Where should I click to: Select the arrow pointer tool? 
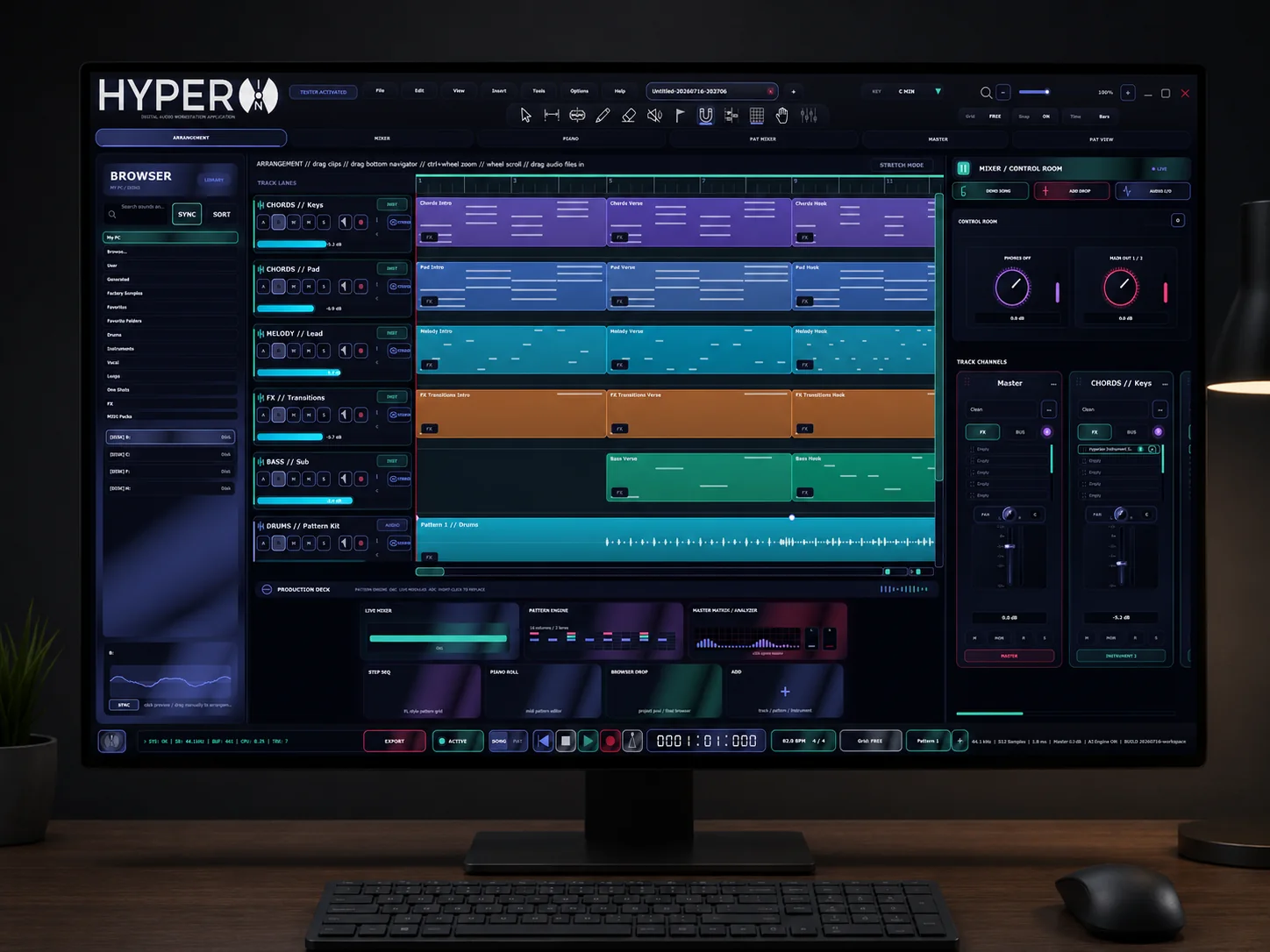[x=525, y=116]
